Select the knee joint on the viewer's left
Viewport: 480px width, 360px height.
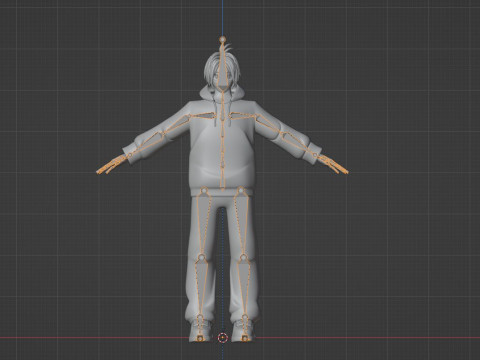(x=201, y=258)
